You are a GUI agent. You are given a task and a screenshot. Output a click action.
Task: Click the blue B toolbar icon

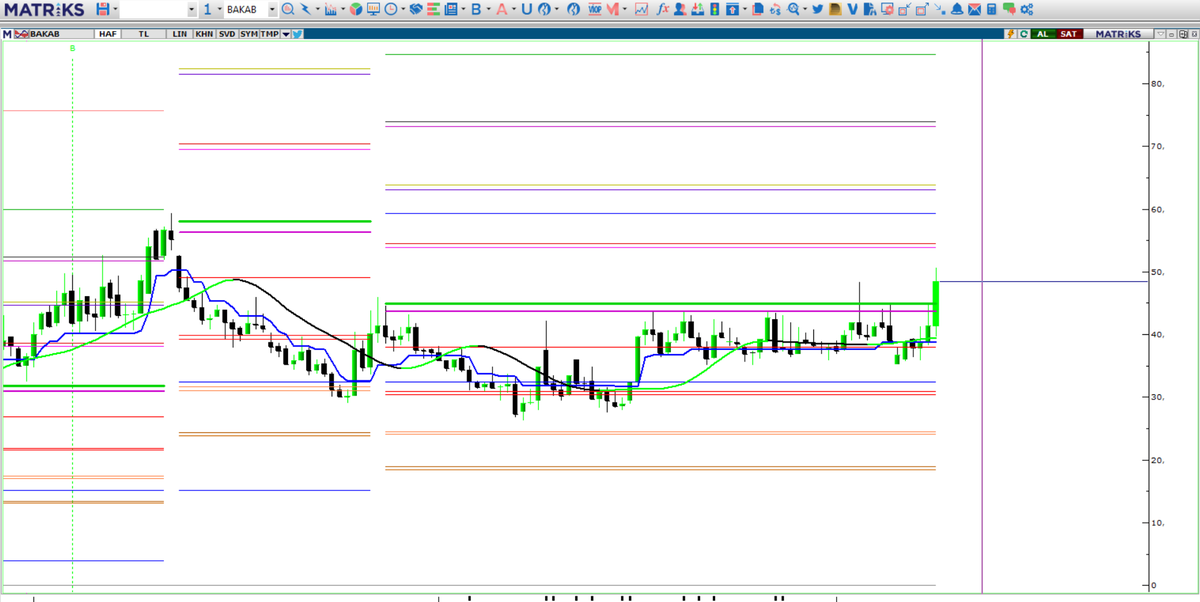click(476, 9)
